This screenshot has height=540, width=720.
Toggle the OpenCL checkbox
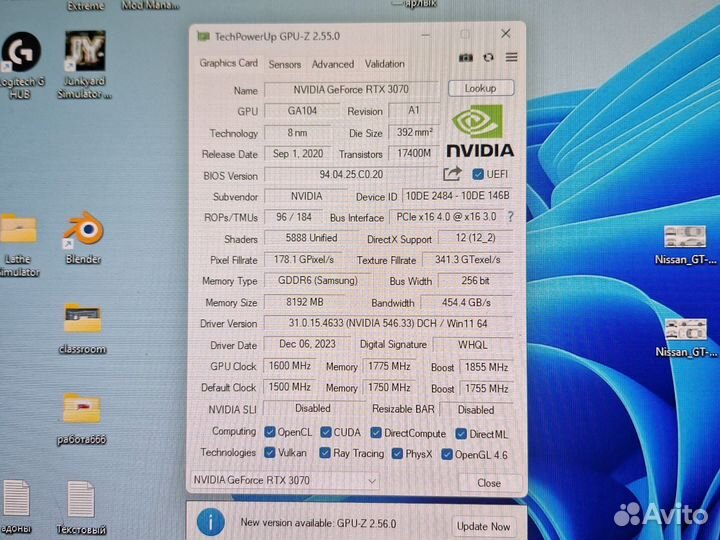coord(270,432)
